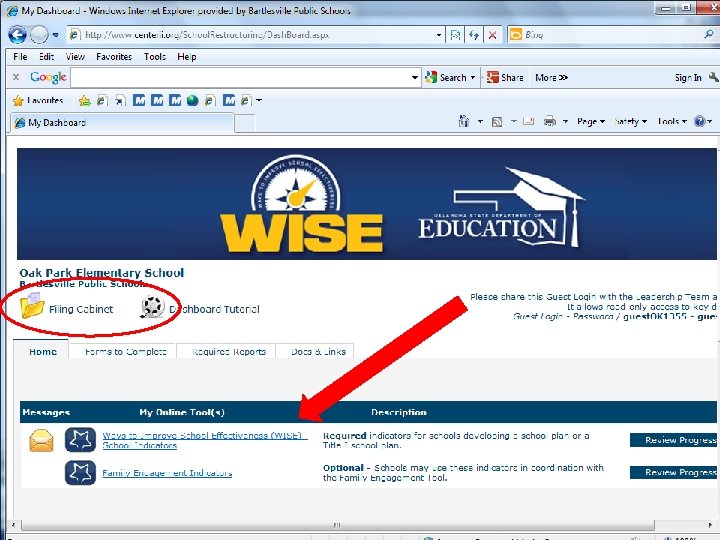
Task: Open the Safety dropdown menu
Action: pos(630,121)
